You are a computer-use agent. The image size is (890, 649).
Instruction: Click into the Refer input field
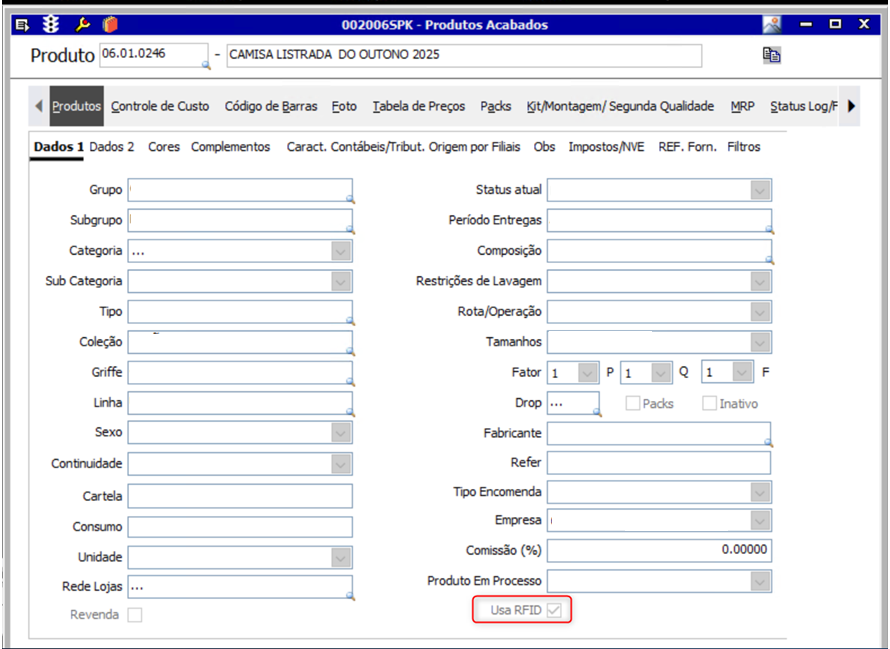click(x=659, y=463)
